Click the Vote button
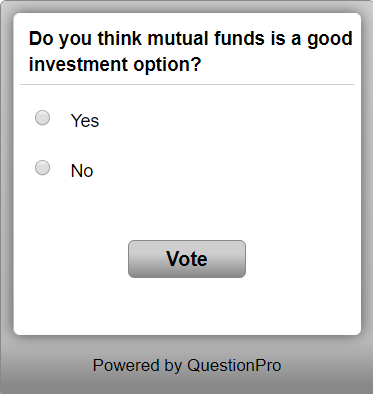Viewport: 373px width, 394px height. [187, 259]
